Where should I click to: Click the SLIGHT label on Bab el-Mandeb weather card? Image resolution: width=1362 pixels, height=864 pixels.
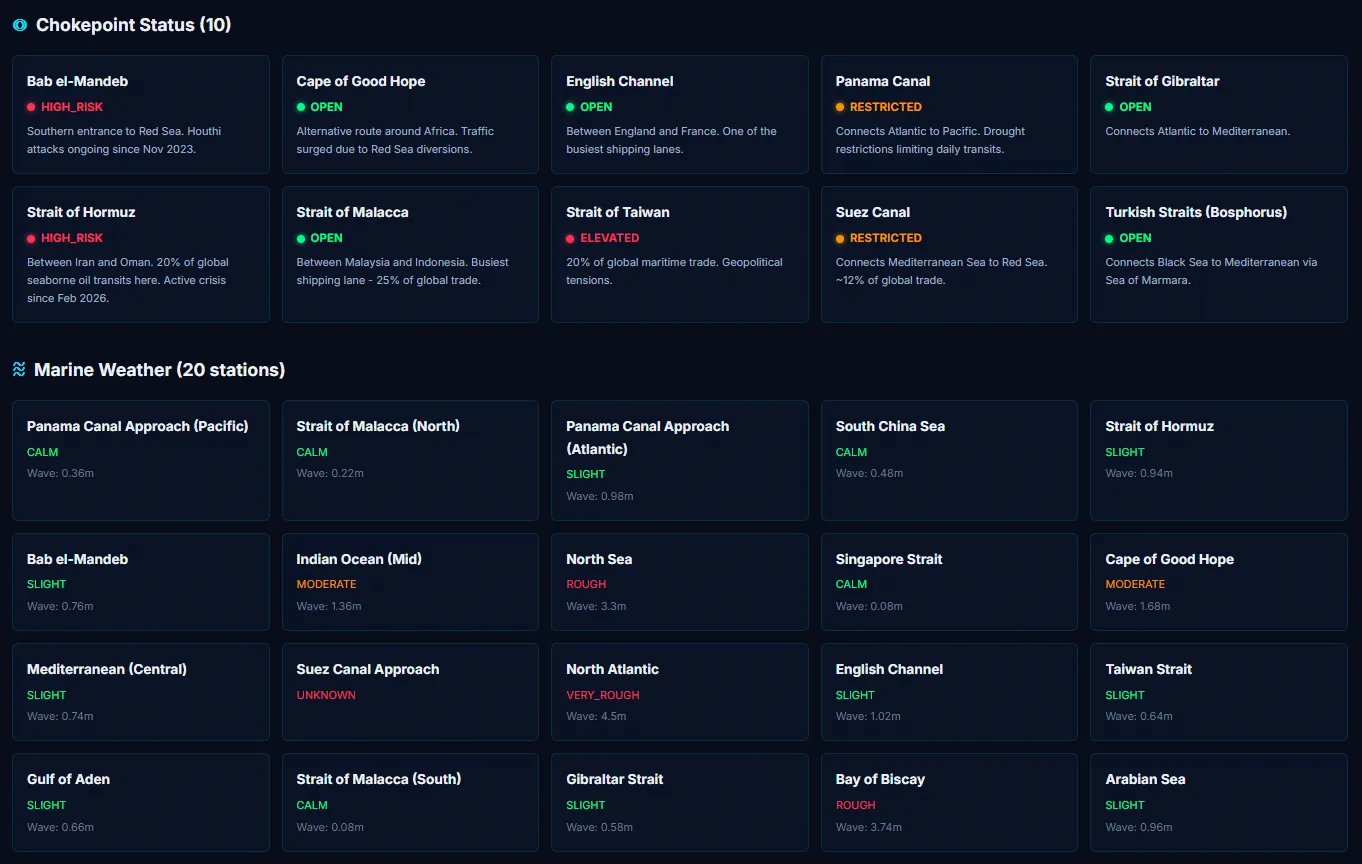point(46,584)
